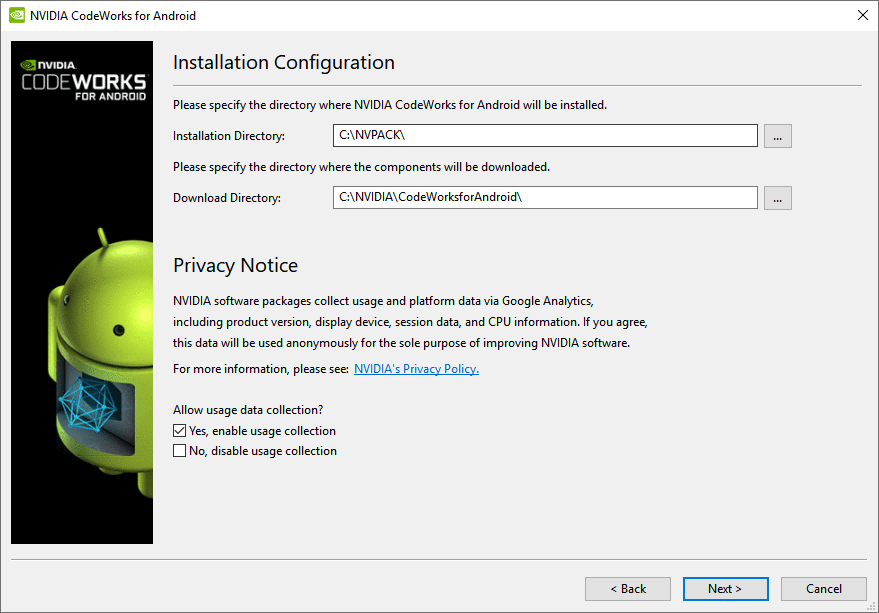Click inside the Installation Directory field

545,136
